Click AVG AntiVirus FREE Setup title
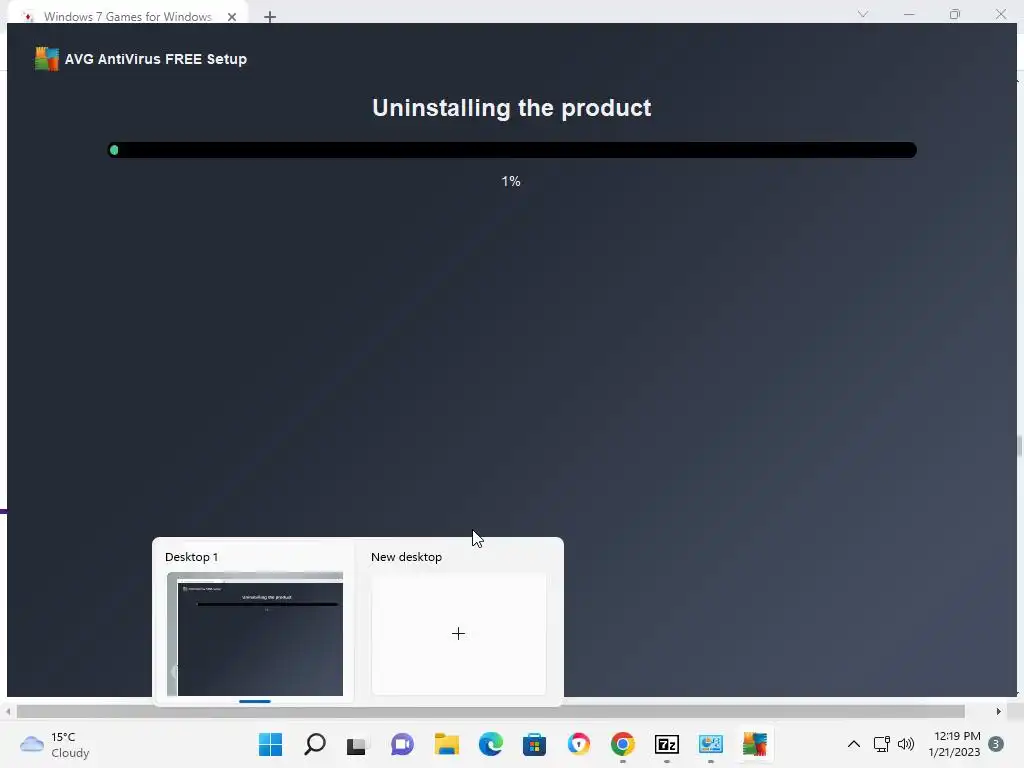1024x768 pixels. [155, 59]
